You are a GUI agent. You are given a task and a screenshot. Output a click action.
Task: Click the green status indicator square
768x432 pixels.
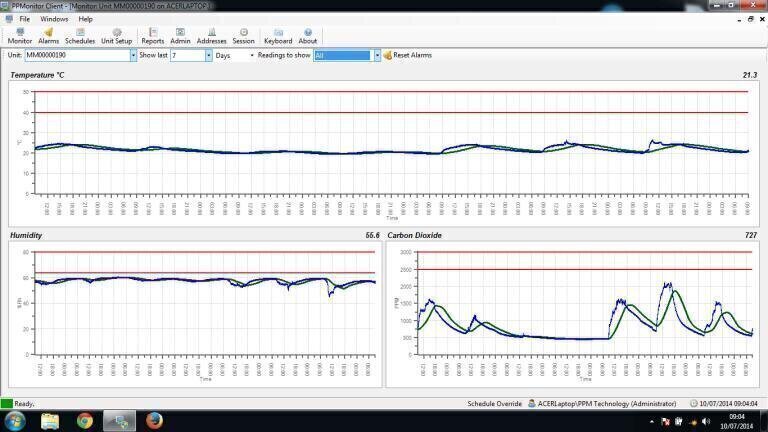point(6,404)
